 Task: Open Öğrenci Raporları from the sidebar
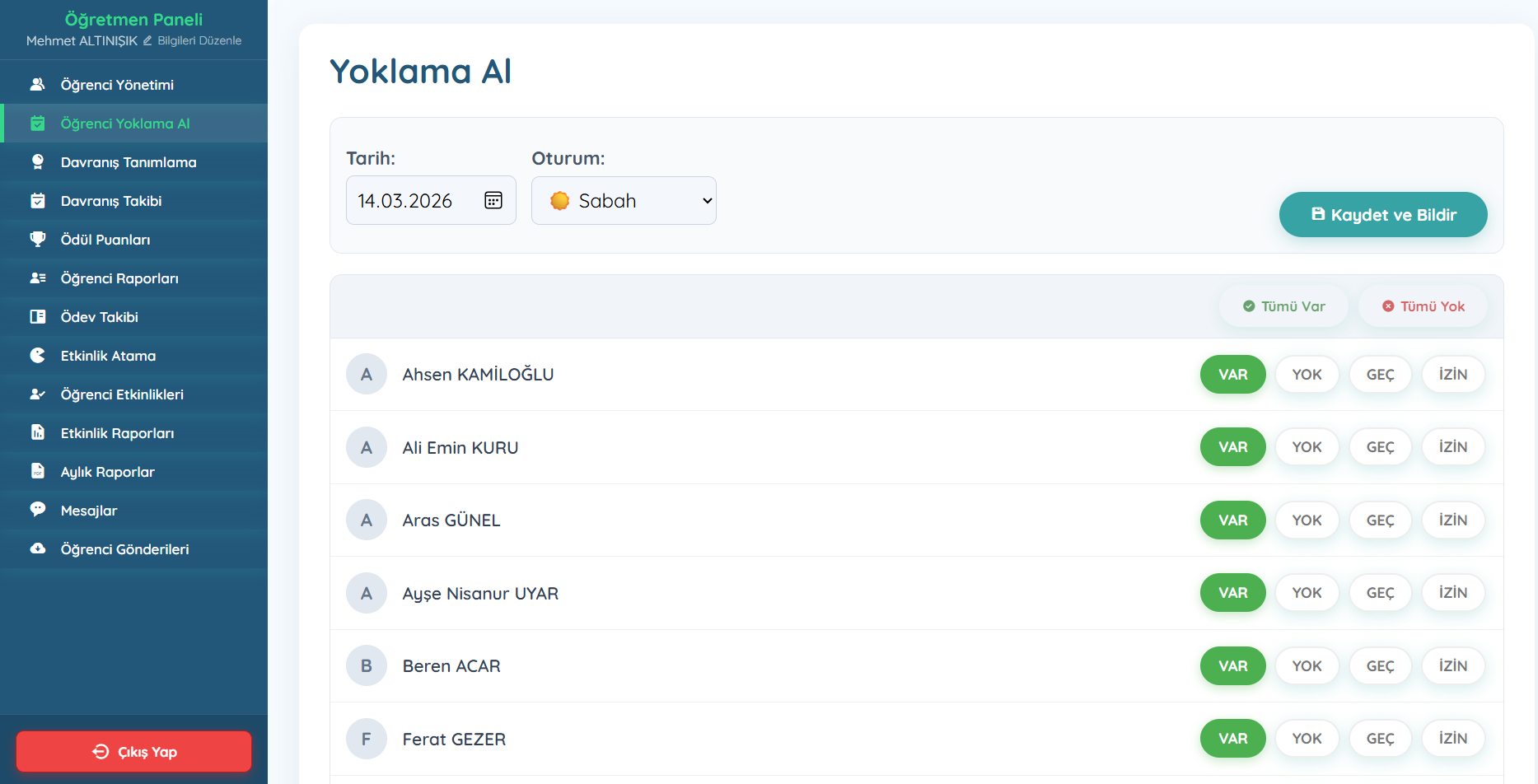[119, 278]
